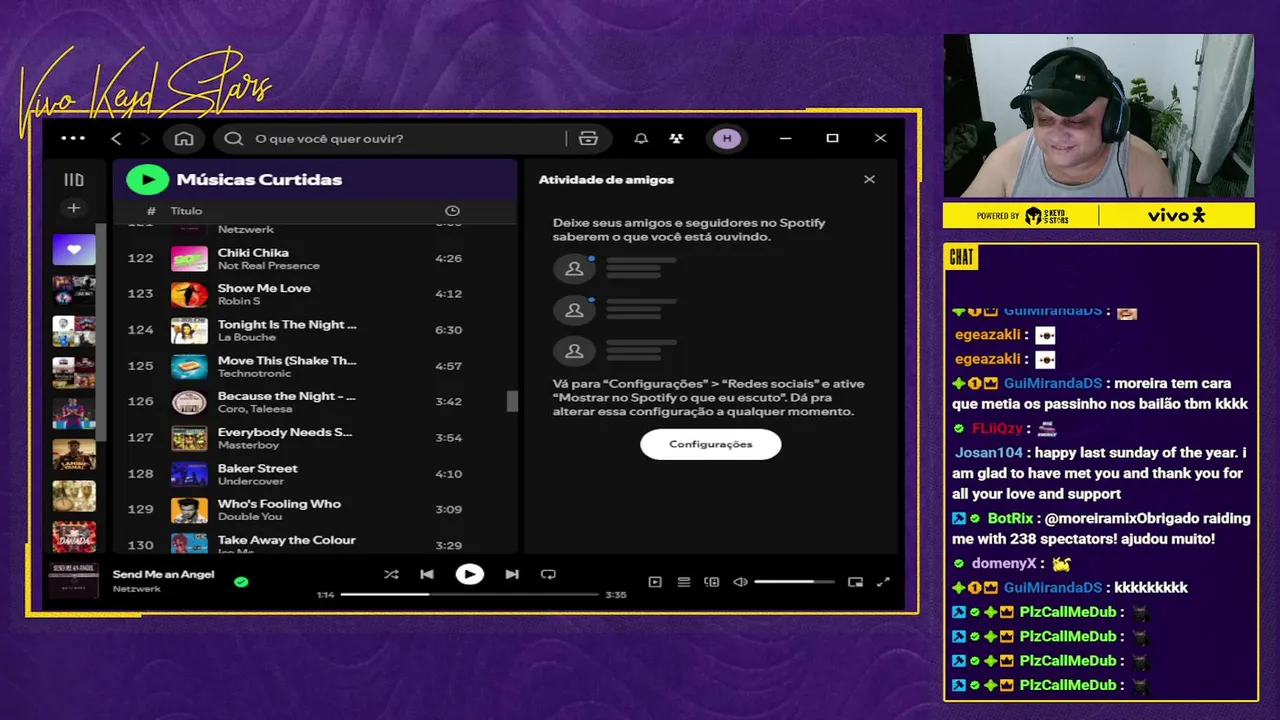This screenshot has height=720, width=1280.
Task: Select the track Because the Night
Action: click(x=287, y=396)
